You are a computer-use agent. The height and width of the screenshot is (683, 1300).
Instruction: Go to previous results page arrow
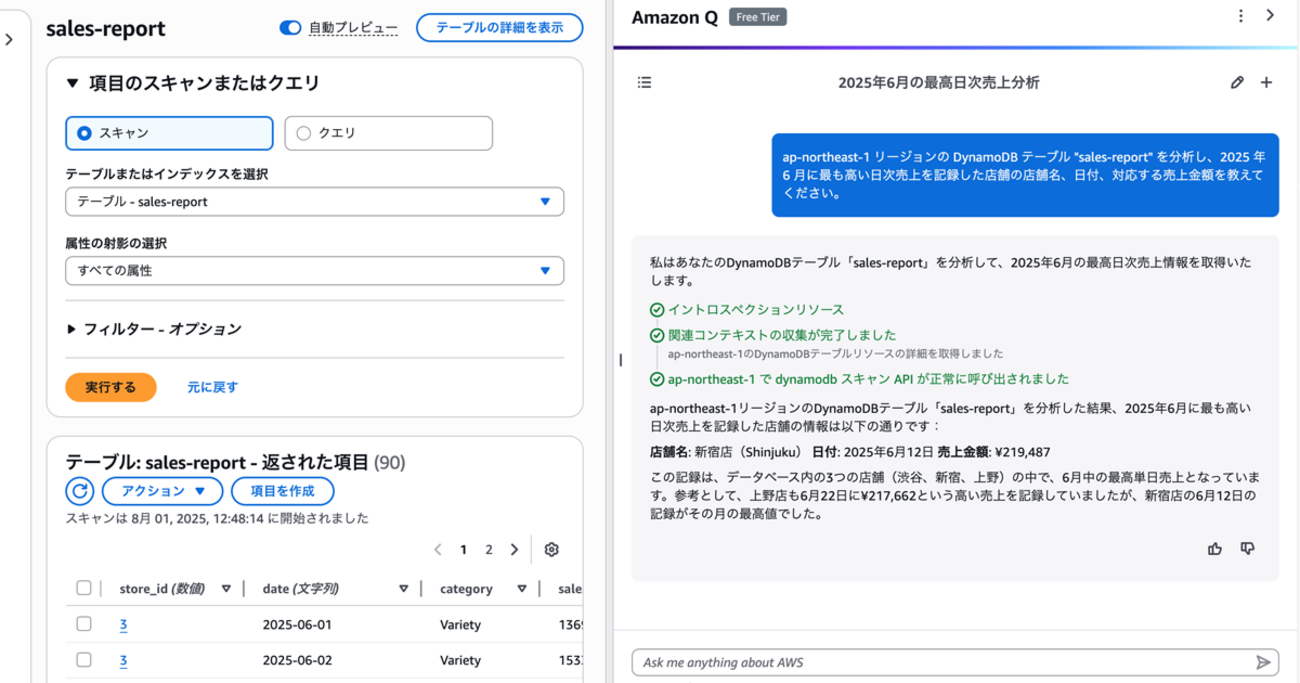click(438, 549)
